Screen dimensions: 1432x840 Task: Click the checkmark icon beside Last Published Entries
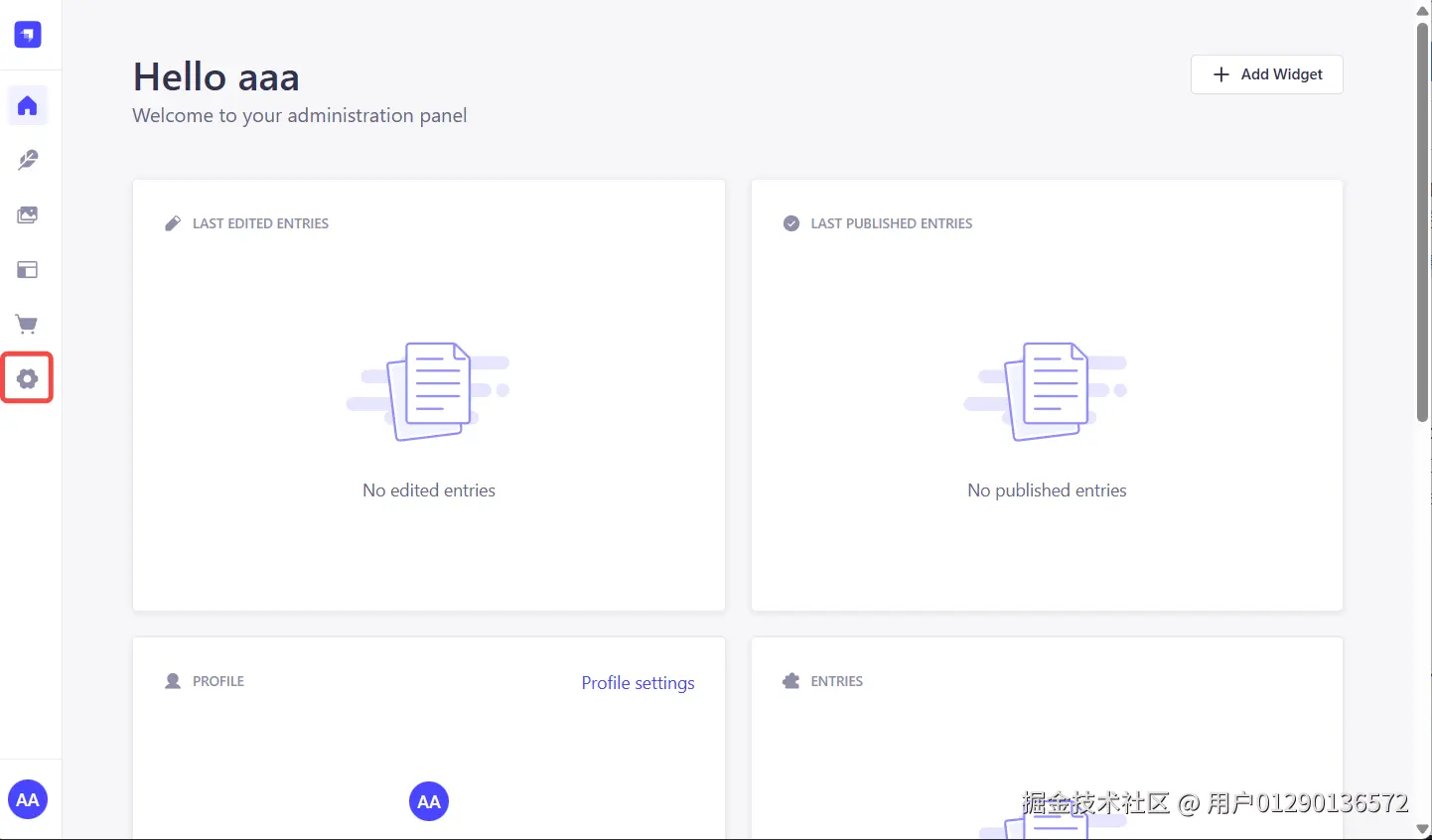click(x=791, y=223)
